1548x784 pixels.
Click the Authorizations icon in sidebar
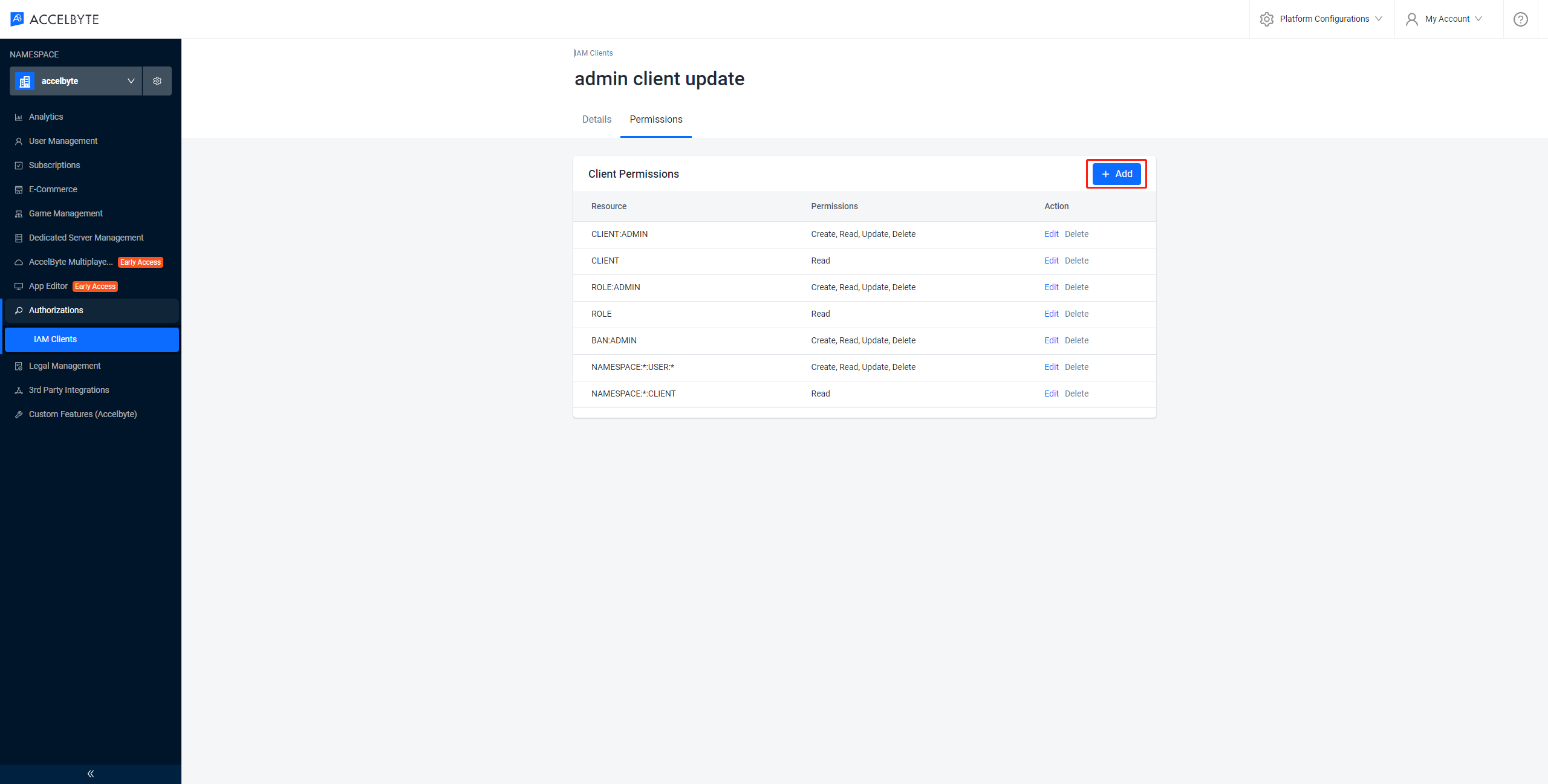(20, 310)
